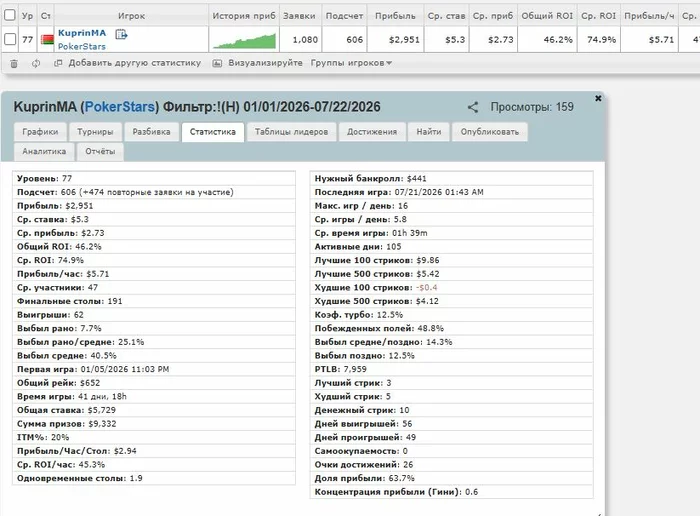700x516 pixels.
Task: Click the Общий рейк: $652 row
Action: tap(154, 383)
